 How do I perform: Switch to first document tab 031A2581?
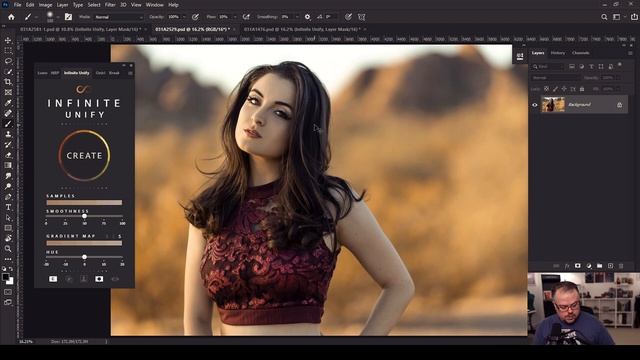click(80, 29)
